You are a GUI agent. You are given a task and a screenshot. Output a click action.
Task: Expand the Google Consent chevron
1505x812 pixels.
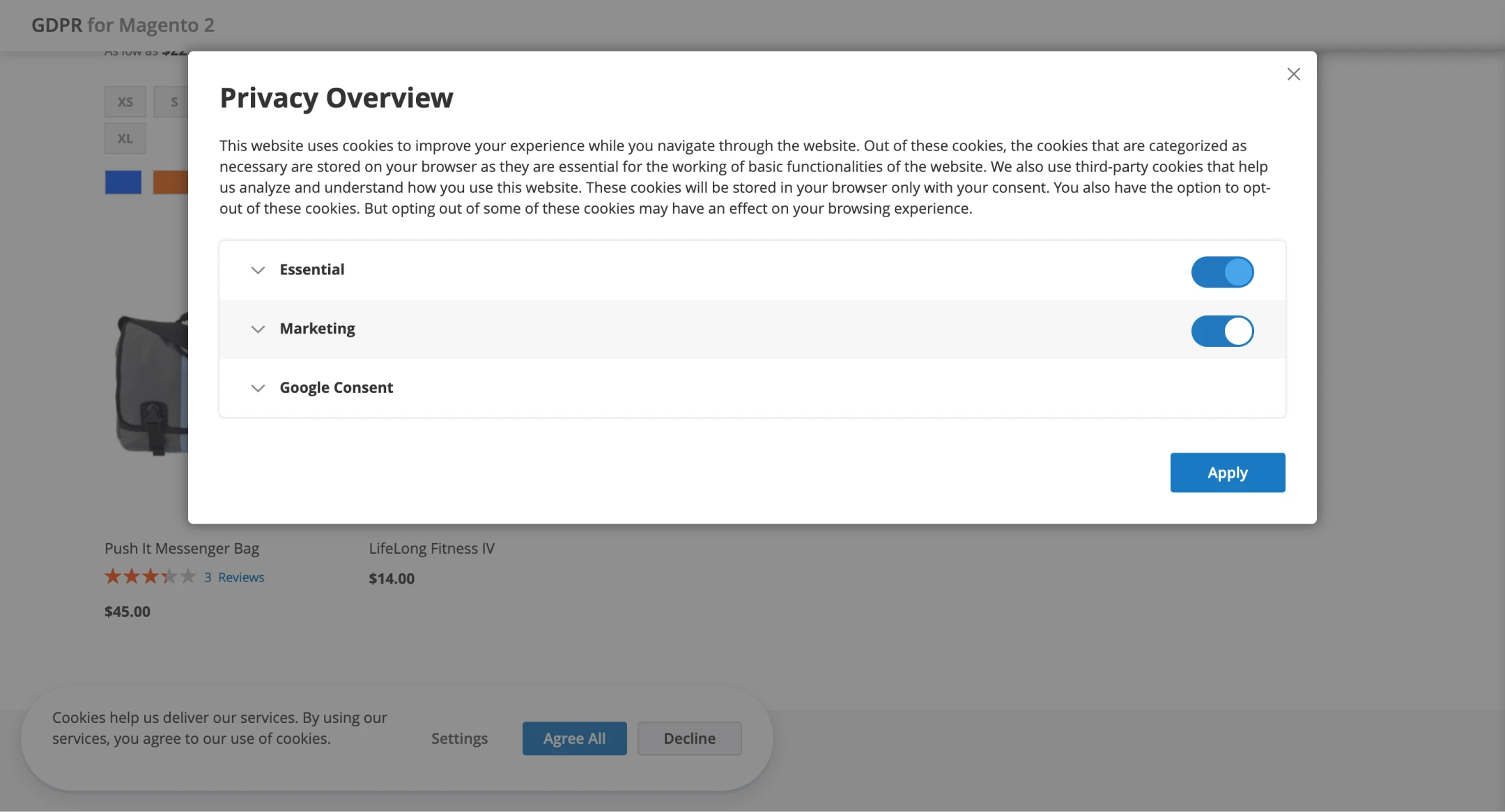(258, 389)
